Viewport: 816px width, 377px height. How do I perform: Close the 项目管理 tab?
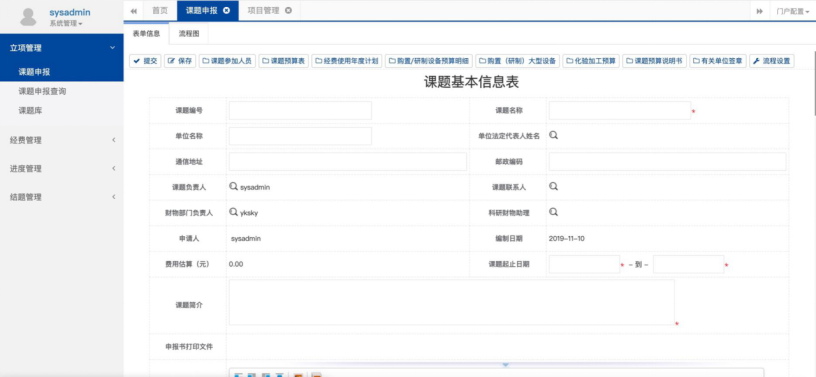(288, 10)
